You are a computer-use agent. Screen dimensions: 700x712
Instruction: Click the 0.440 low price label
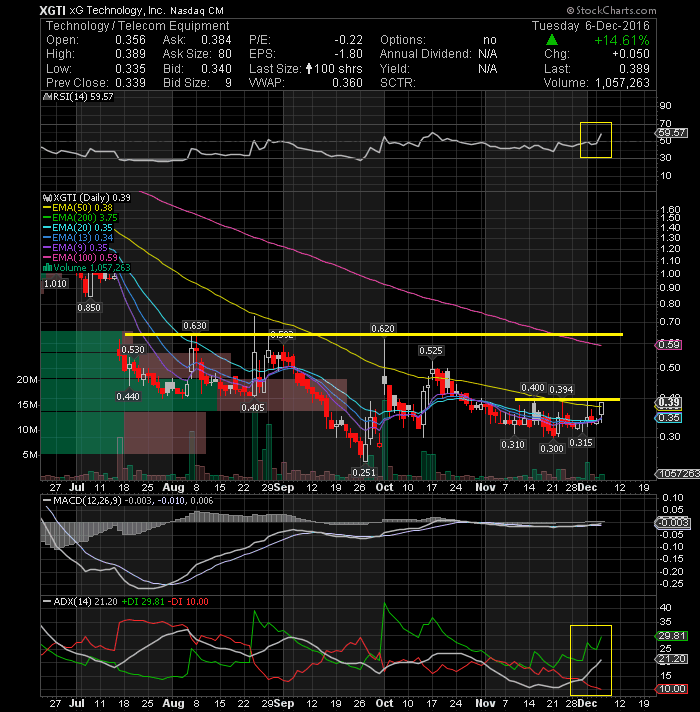click(x=128, y=396)
